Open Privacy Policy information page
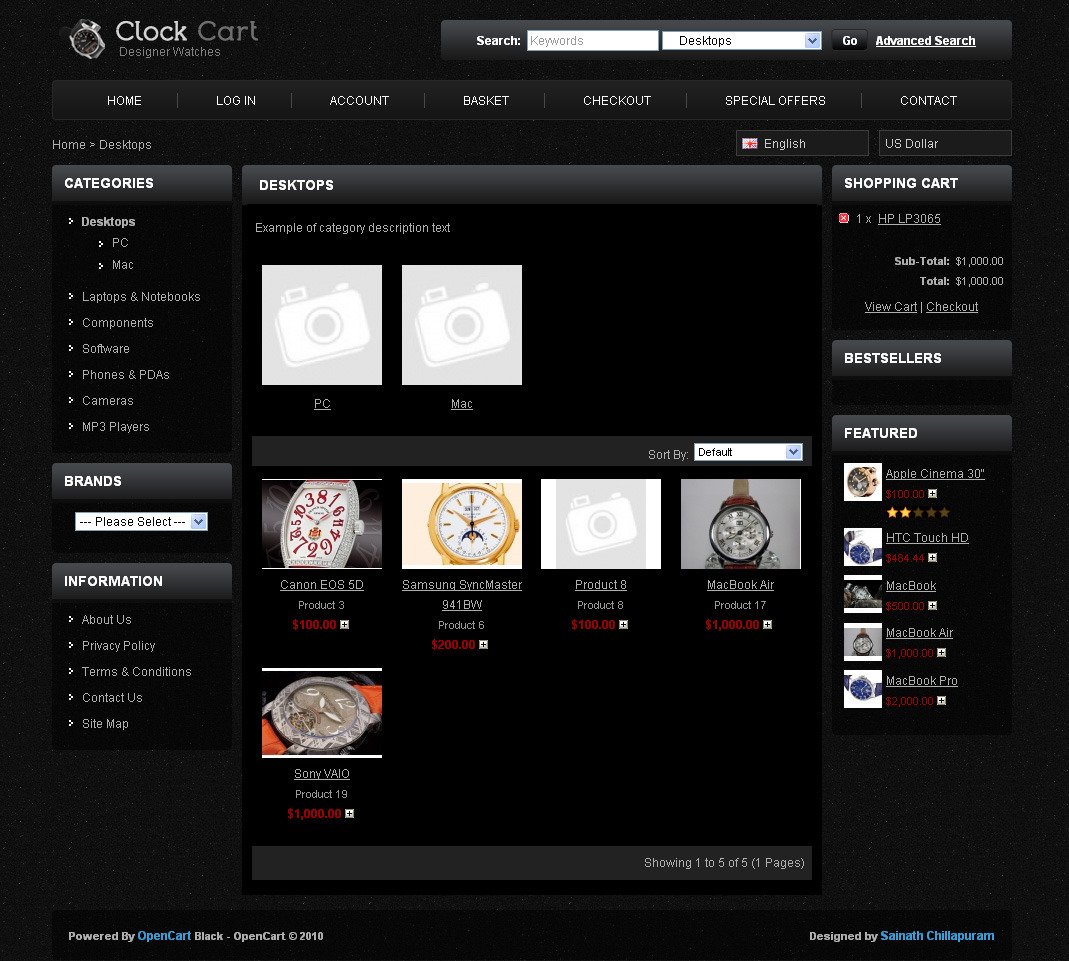1069x961 pixels. [x=119, y=645]
